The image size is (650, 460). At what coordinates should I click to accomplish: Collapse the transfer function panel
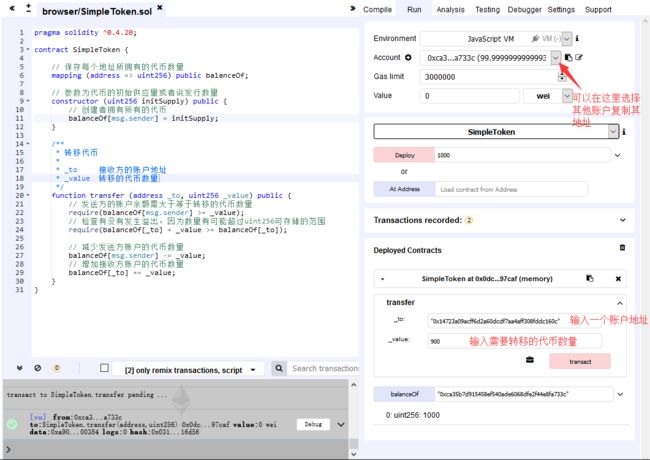tap(620, 303)
